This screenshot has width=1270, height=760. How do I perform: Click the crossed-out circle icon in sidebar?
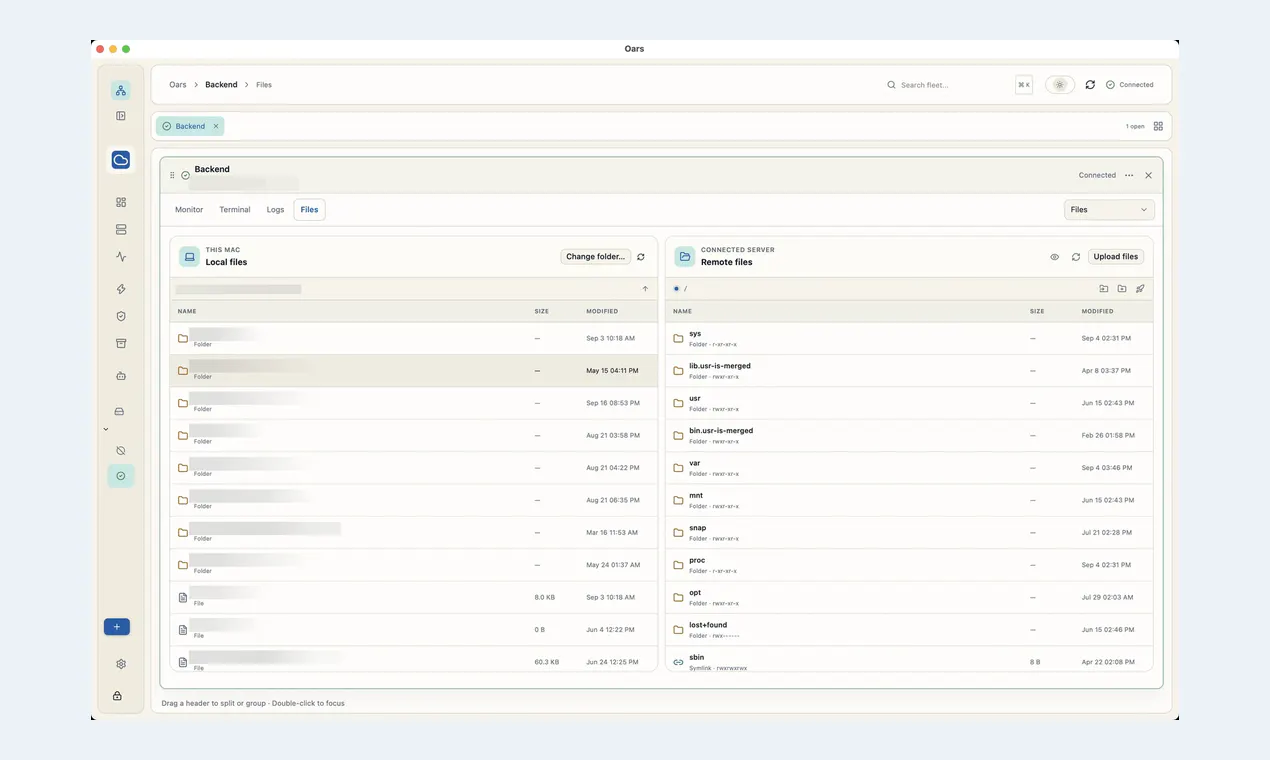[x=121, y=451]
